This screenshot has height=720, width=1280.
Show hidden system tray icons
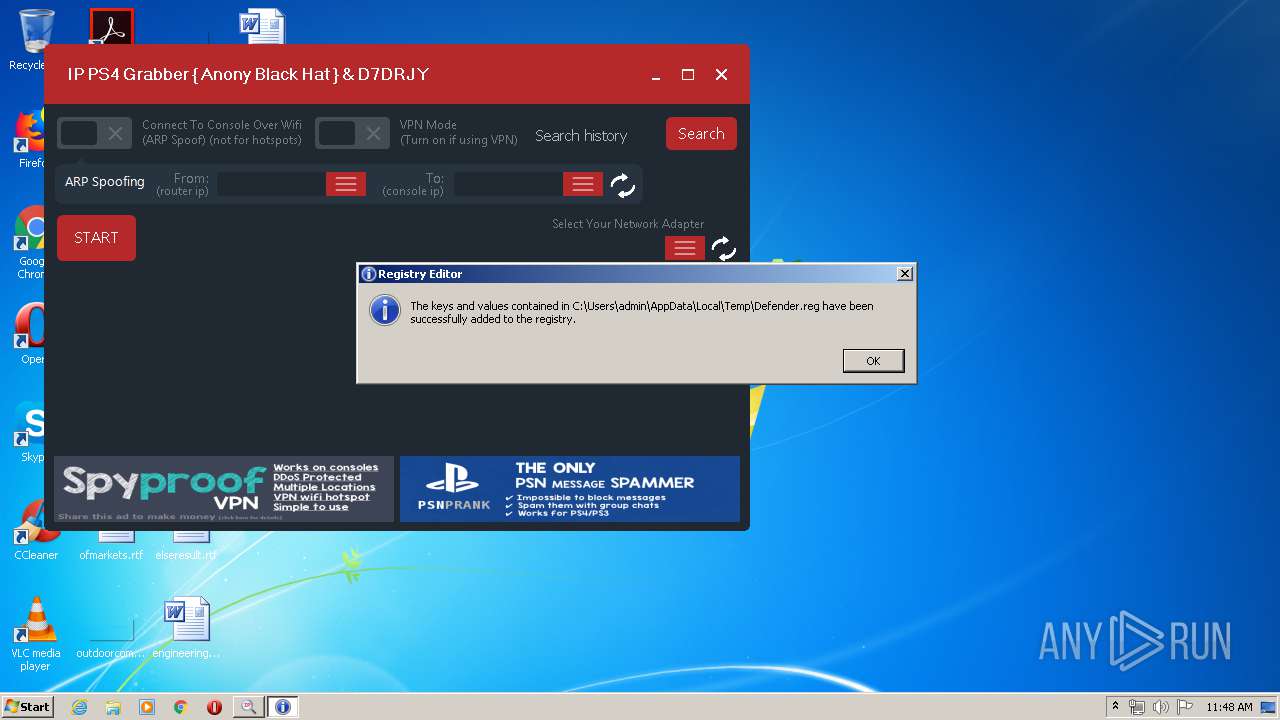[1115, 707]
